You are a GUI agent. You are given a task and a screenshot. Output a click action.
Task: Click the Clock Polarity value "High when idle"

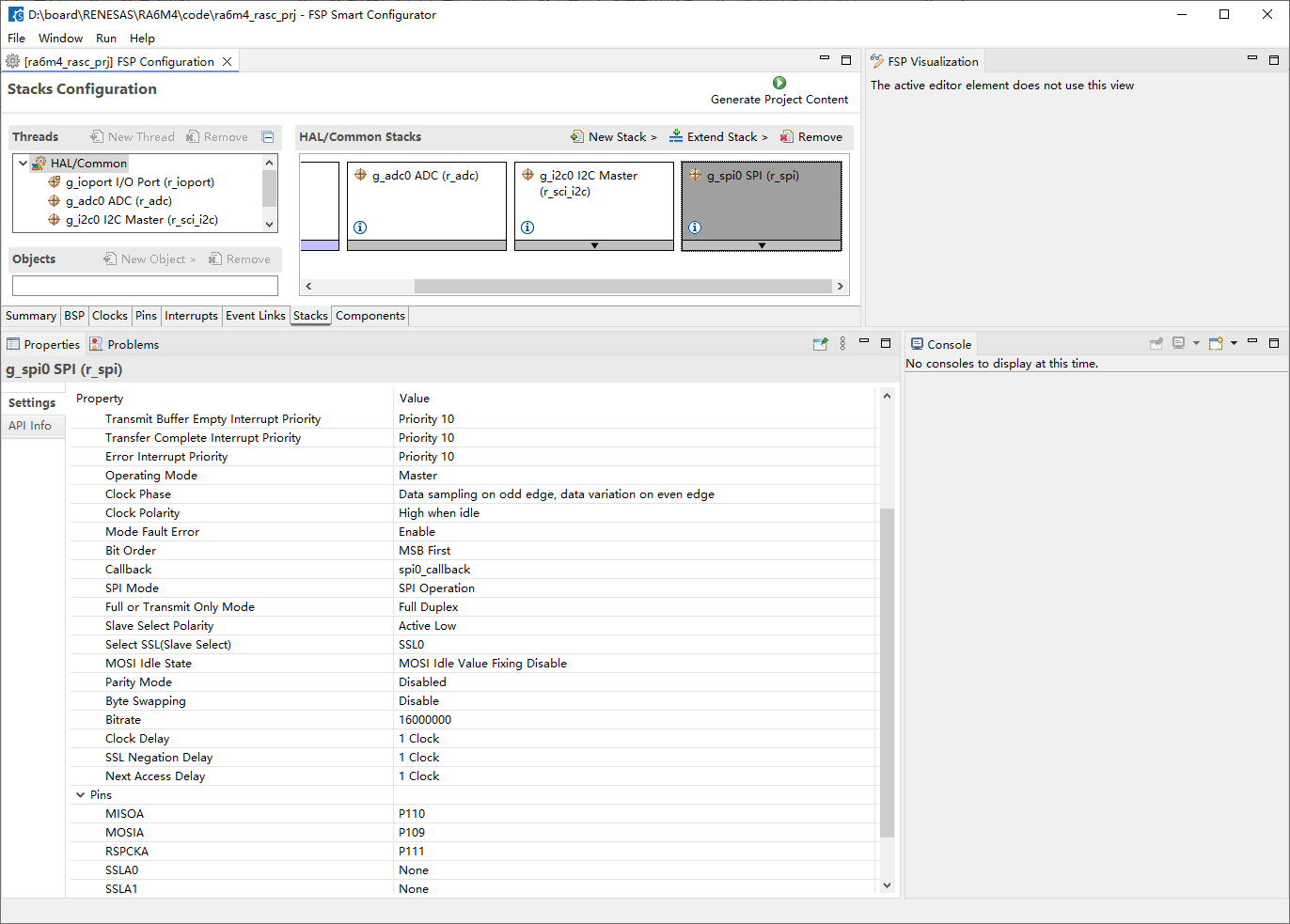[439, 513]
